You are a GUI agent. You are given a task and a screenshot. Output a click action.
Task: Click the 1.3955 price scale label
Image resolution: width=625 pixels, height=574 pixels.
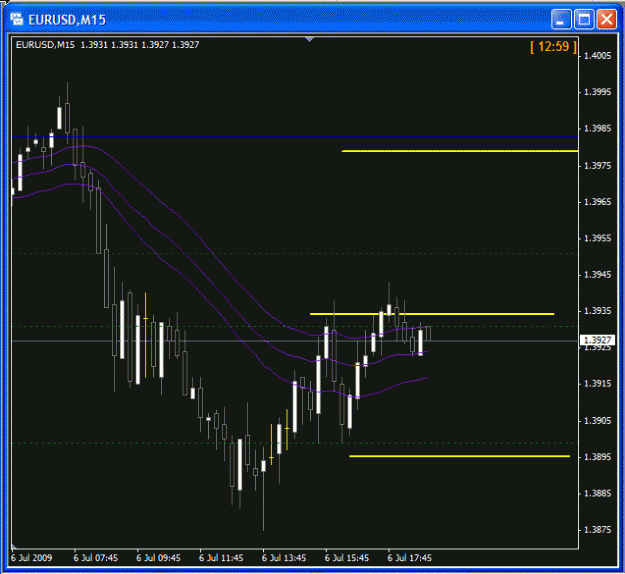tap(597, 238)
